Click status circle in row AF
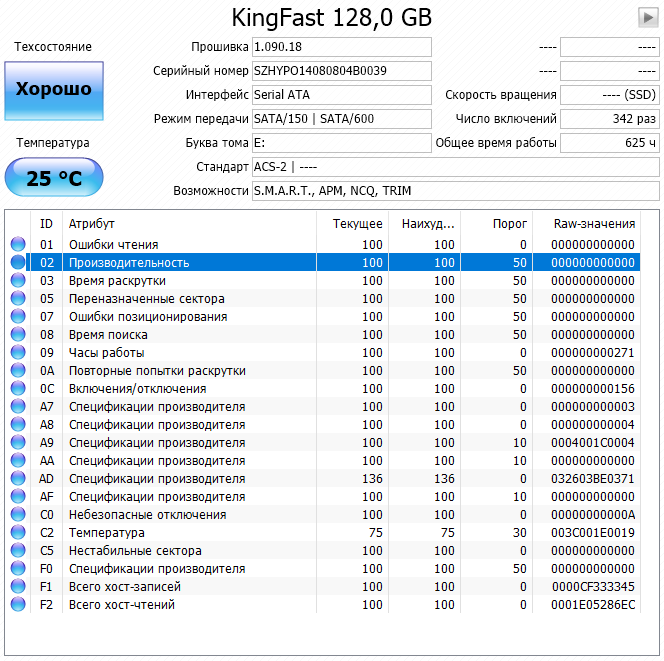This screenshot has width=664, height=661. click(18, 496)
